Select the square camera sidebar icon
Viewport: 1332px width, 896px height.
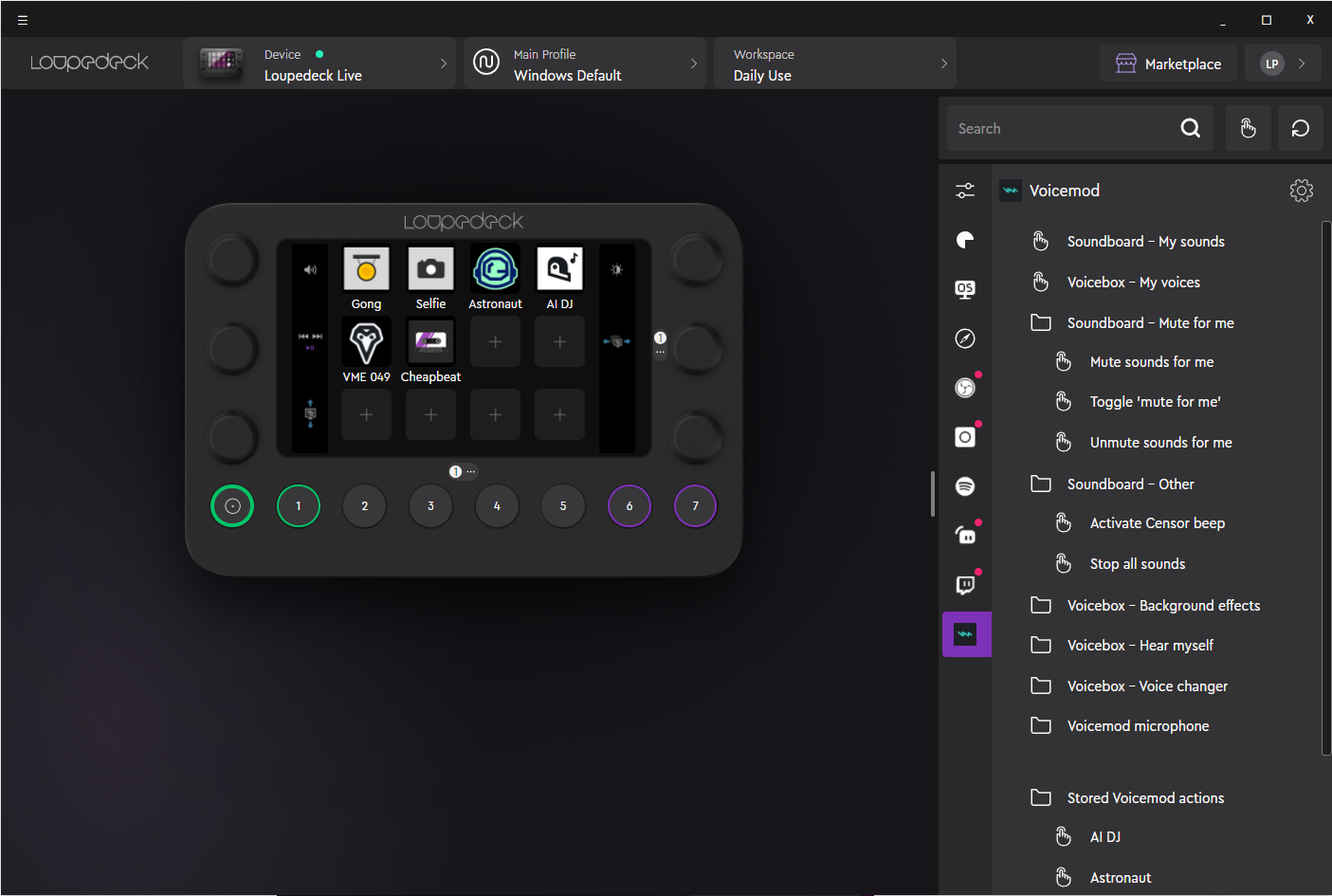click(x=965, y=437)
